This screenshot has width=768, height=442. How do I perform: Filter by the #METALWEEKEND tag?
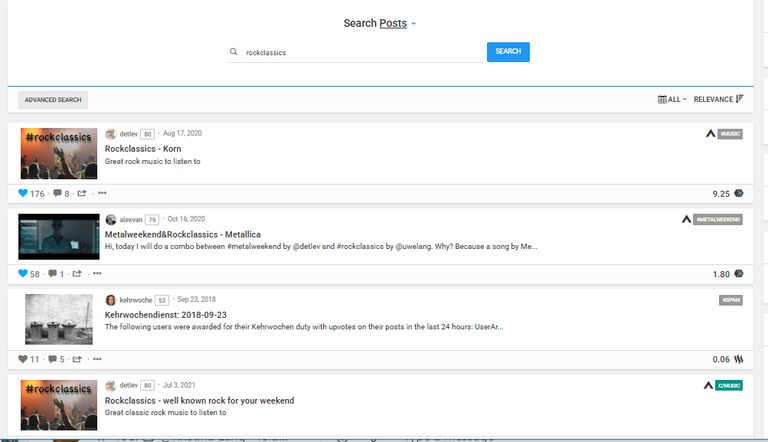718,220
